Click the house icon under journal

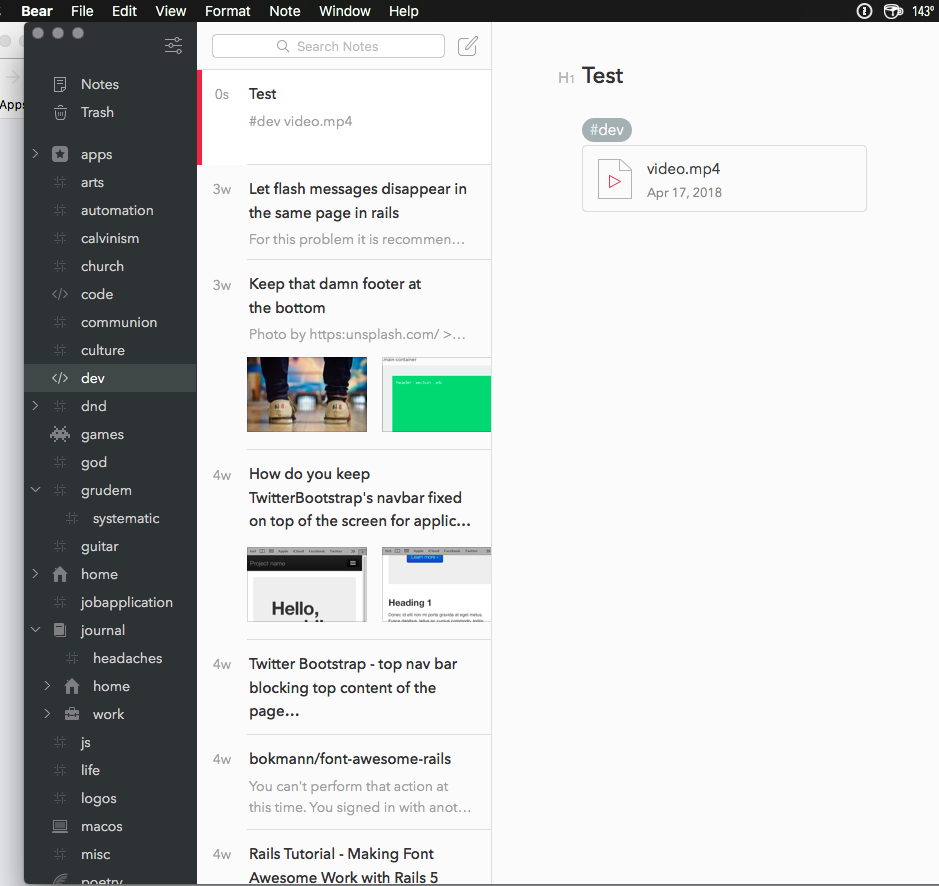point(72,687)
